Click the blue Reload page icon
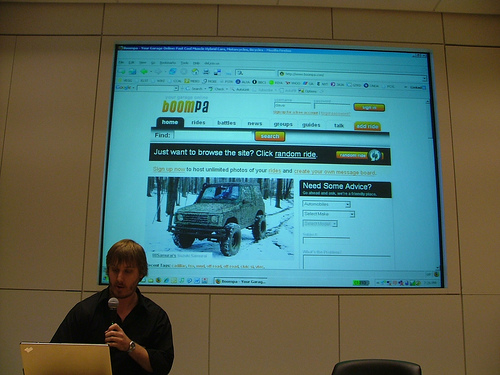Image resolution: width=500 pixels, height=375 pixels. pos(172,71)
